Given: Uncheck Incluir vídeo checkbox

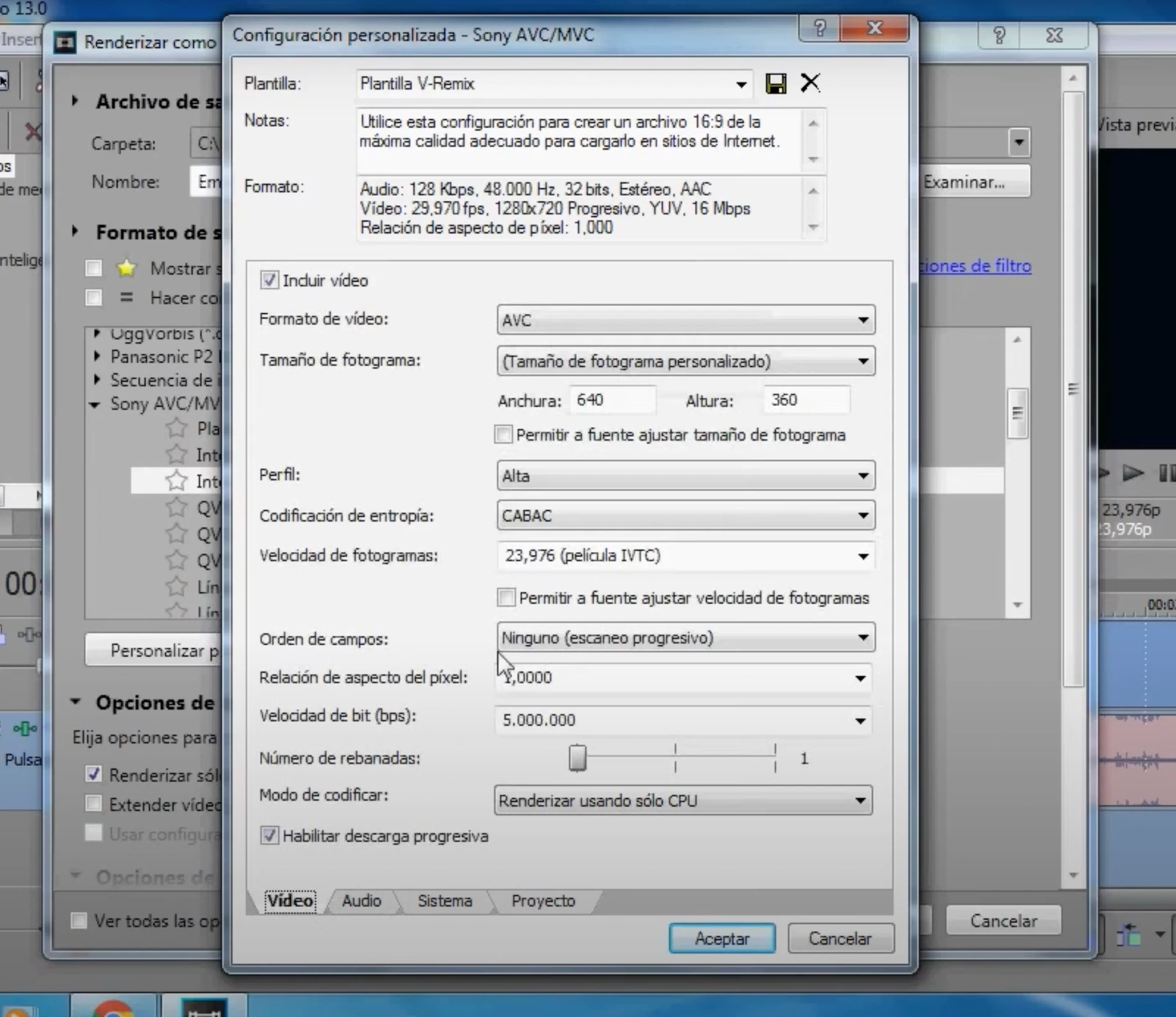Looking at the screenshot, I should [x=269, y=280].
